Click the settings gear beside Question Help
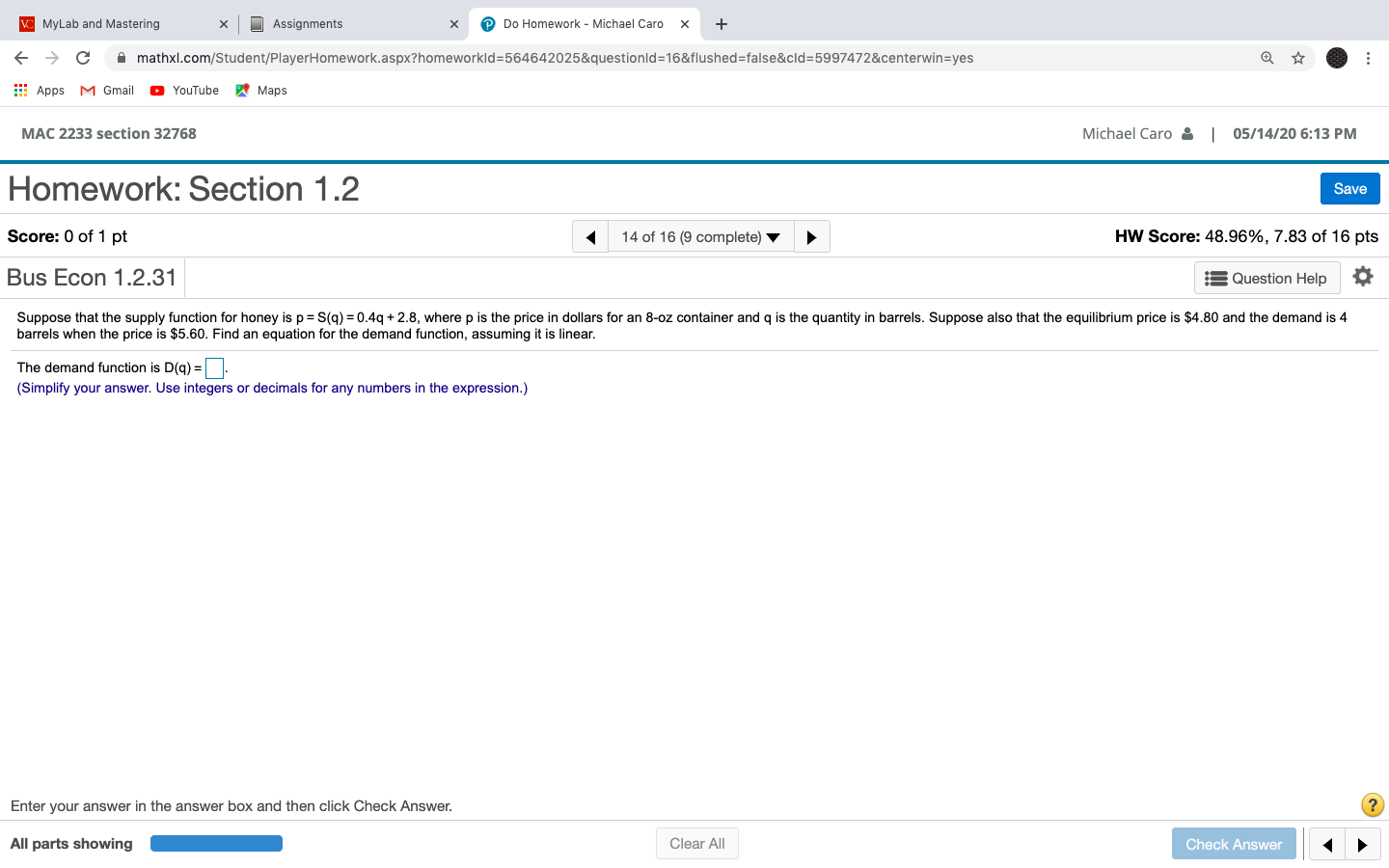This screenshot has height=868, width=1389. point(1363,276)
